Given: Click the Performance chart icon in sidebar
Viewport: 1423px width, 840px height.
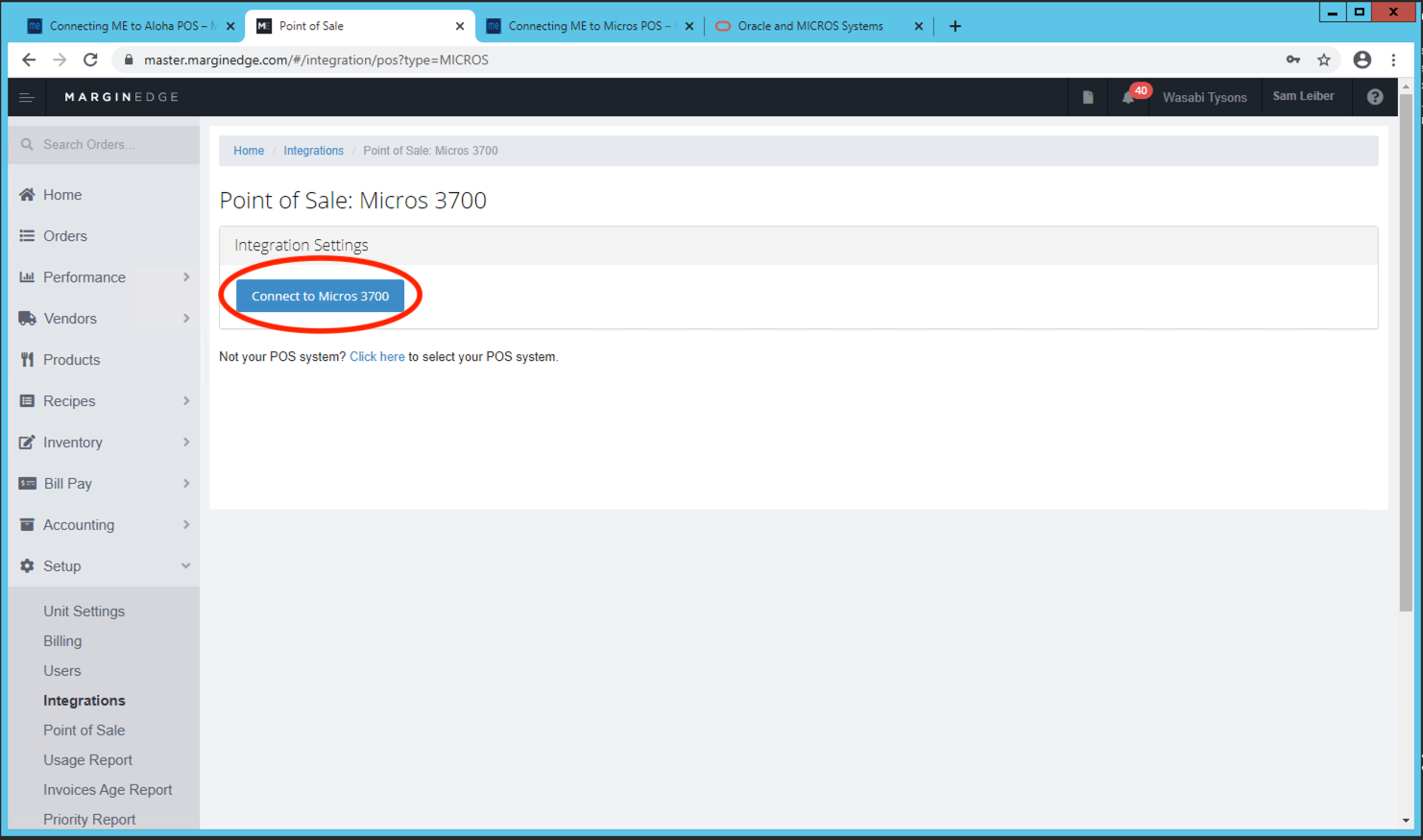Looking at the screenshot, I should click(x=27, y=277).
